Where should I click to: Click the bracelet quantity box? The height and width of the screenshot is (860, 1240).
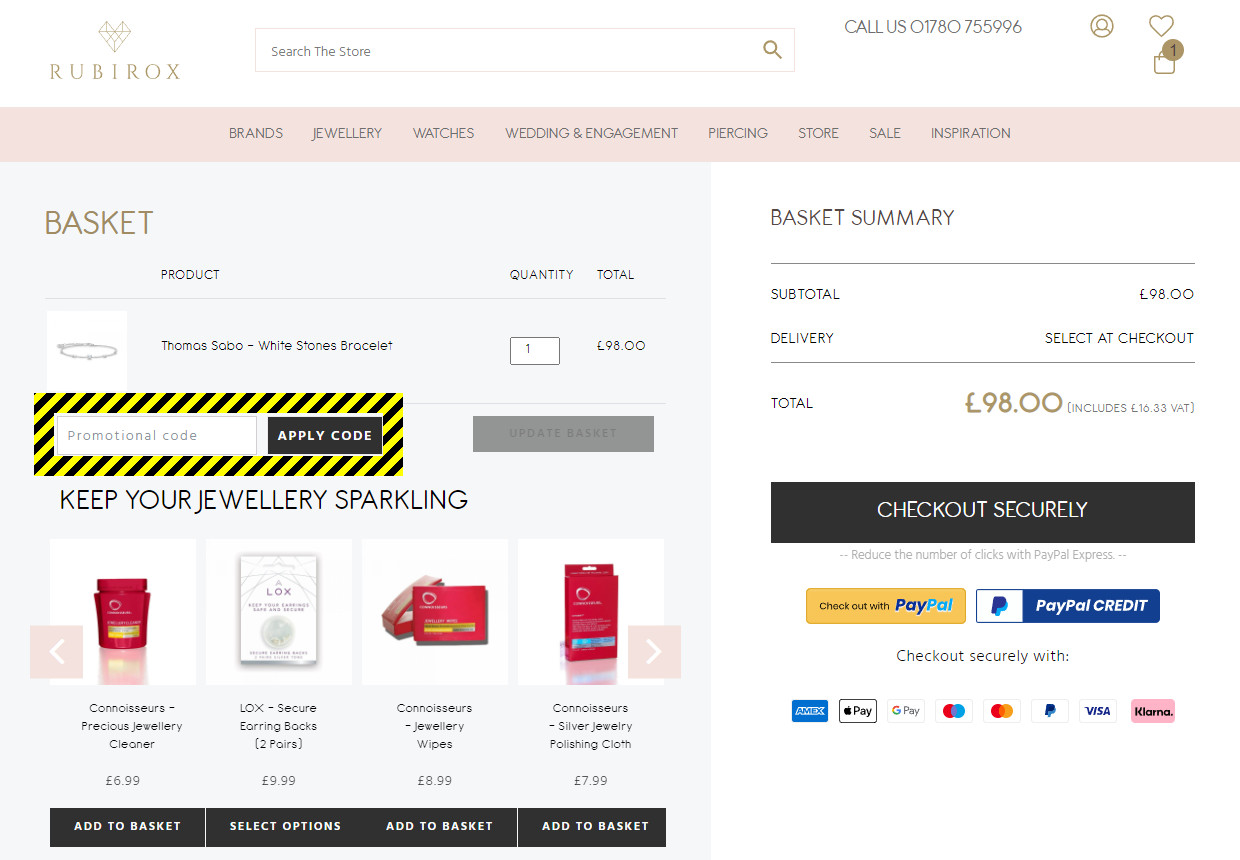tap(534, 350)
